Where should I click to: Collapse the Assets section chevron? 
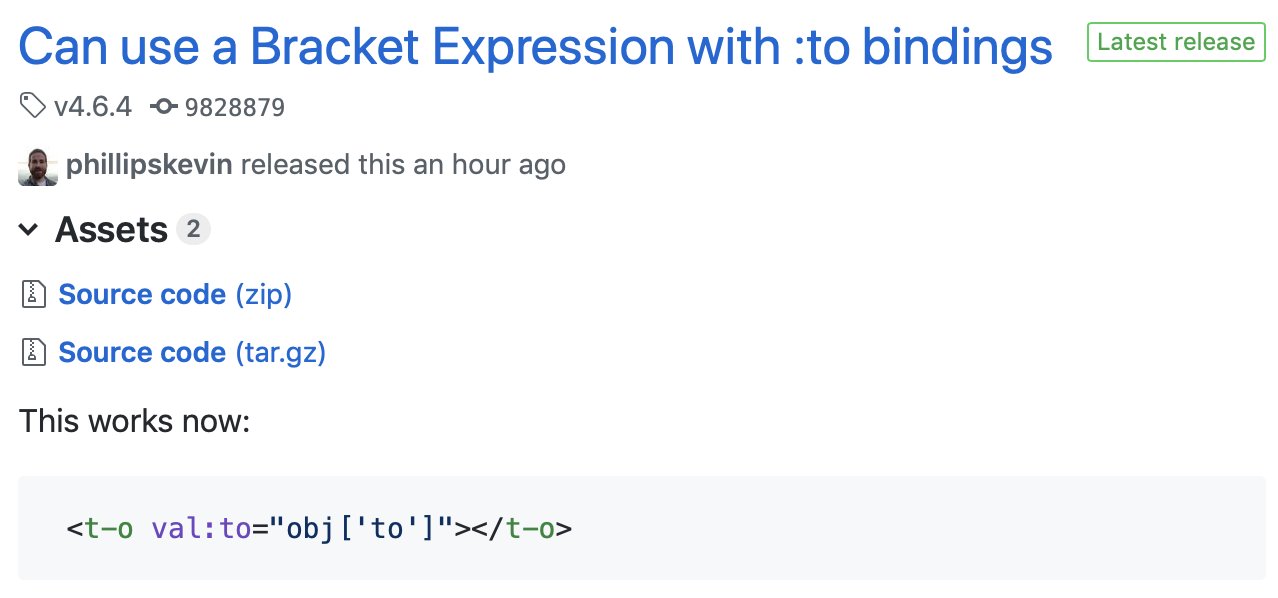click(x=29, y=230)
